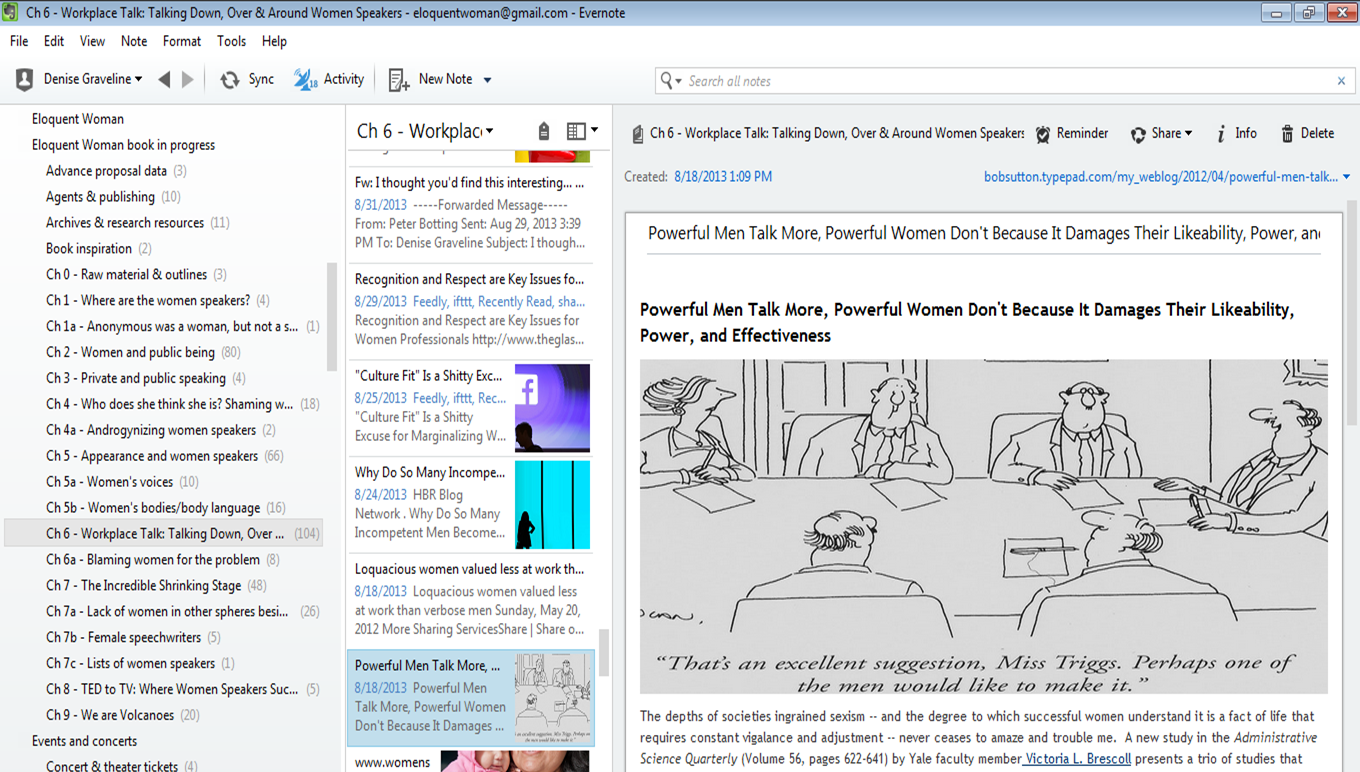Open 'Recognition and Respect are Key Issues' note
This screenshot has height=772, width=1360.
470,311
